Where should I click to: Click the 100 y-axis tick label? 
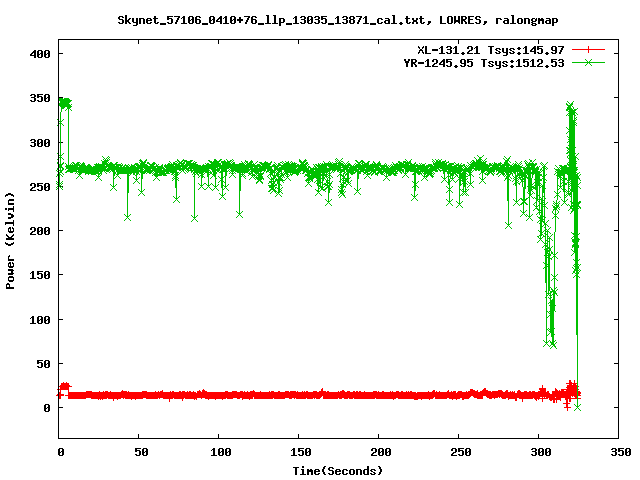tap(40, 320)
